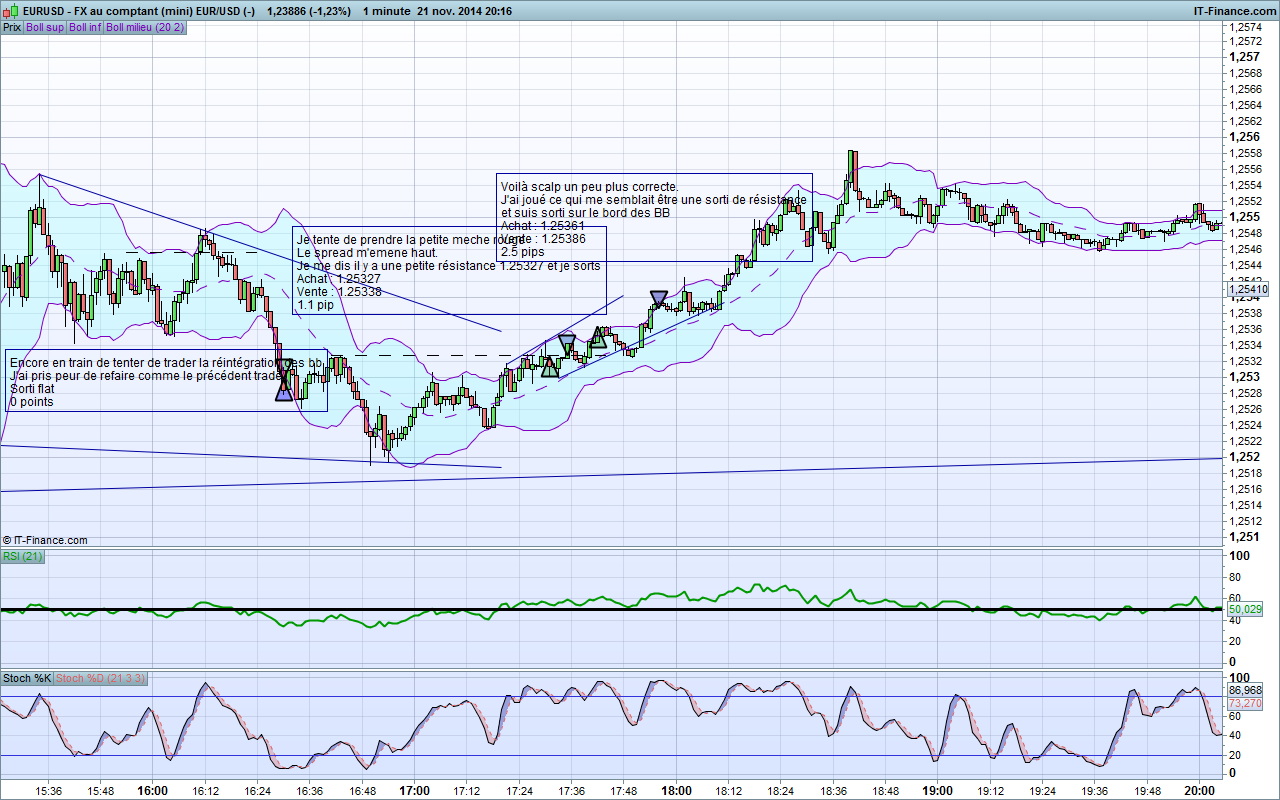1280x800 pixels.
Task: Click the 21 nov. 2014 20:16 timestamp
Action: pyautogui.click(x=465, y=11)
